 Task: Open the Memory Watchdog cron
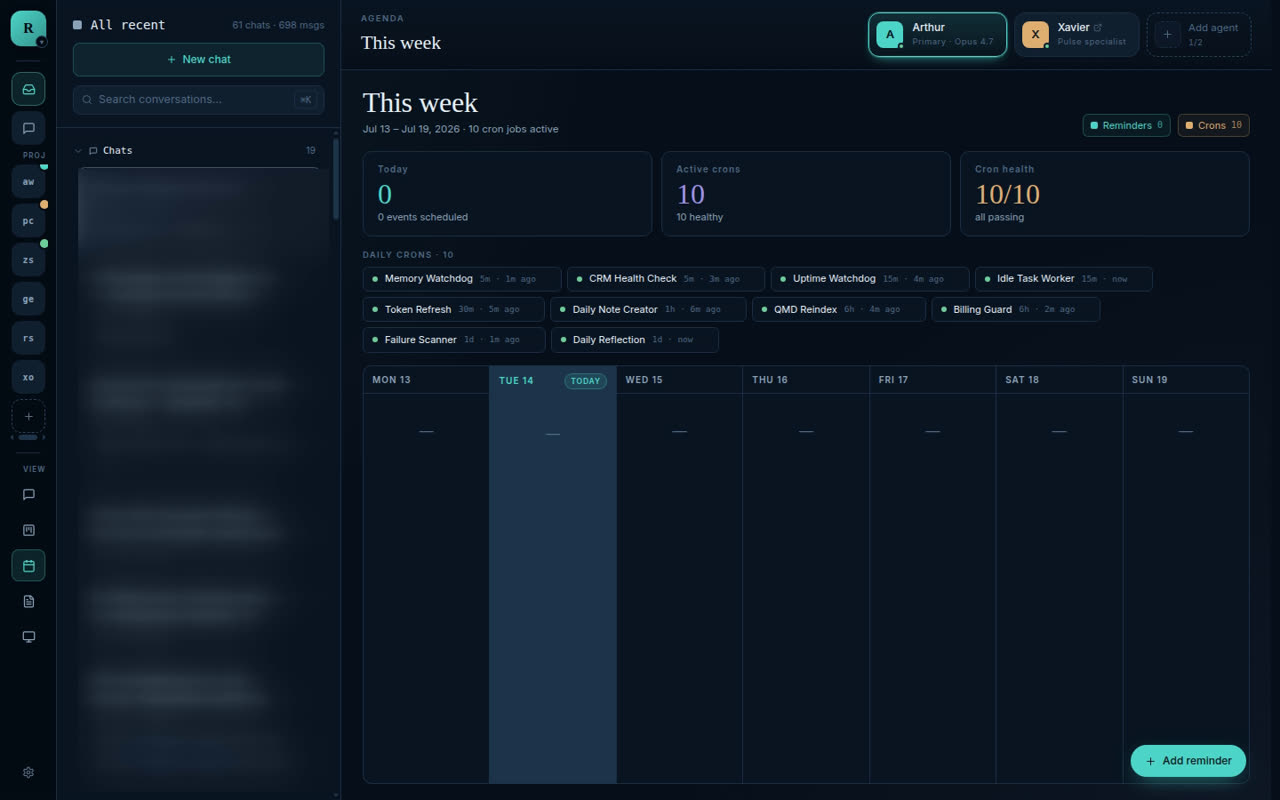pyautogui.click(x=461, y=279)
